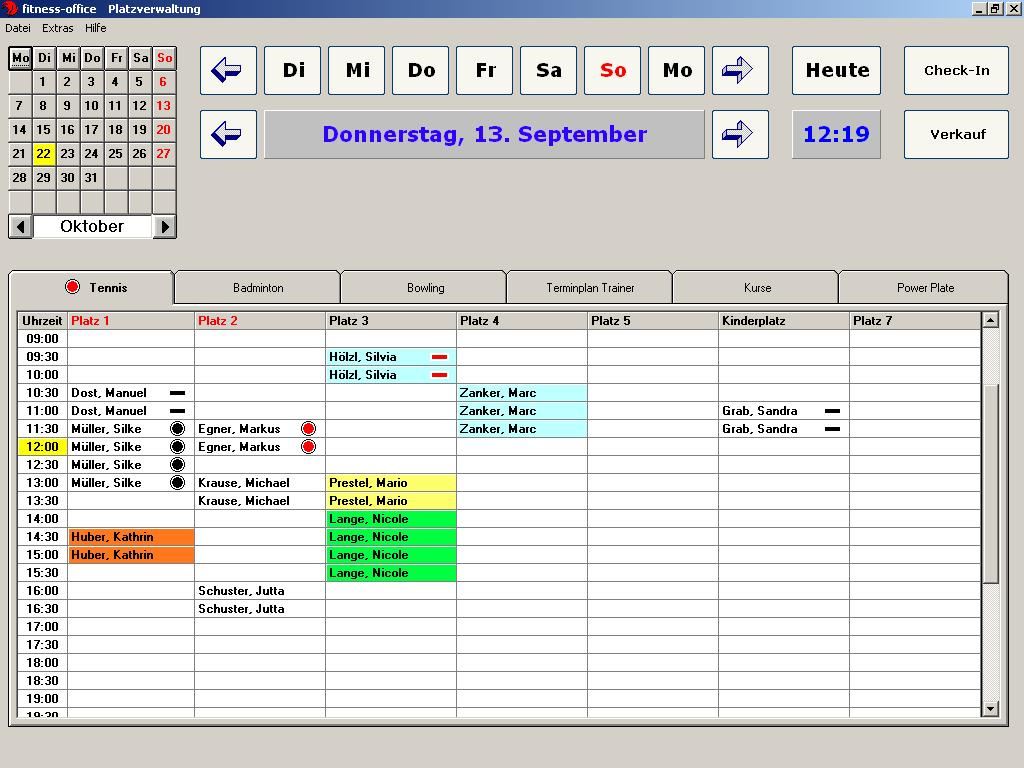This screenshot has height=768, width=1024.
Task: Click highlighted 12:00 time cell
Action: [42, 447]
